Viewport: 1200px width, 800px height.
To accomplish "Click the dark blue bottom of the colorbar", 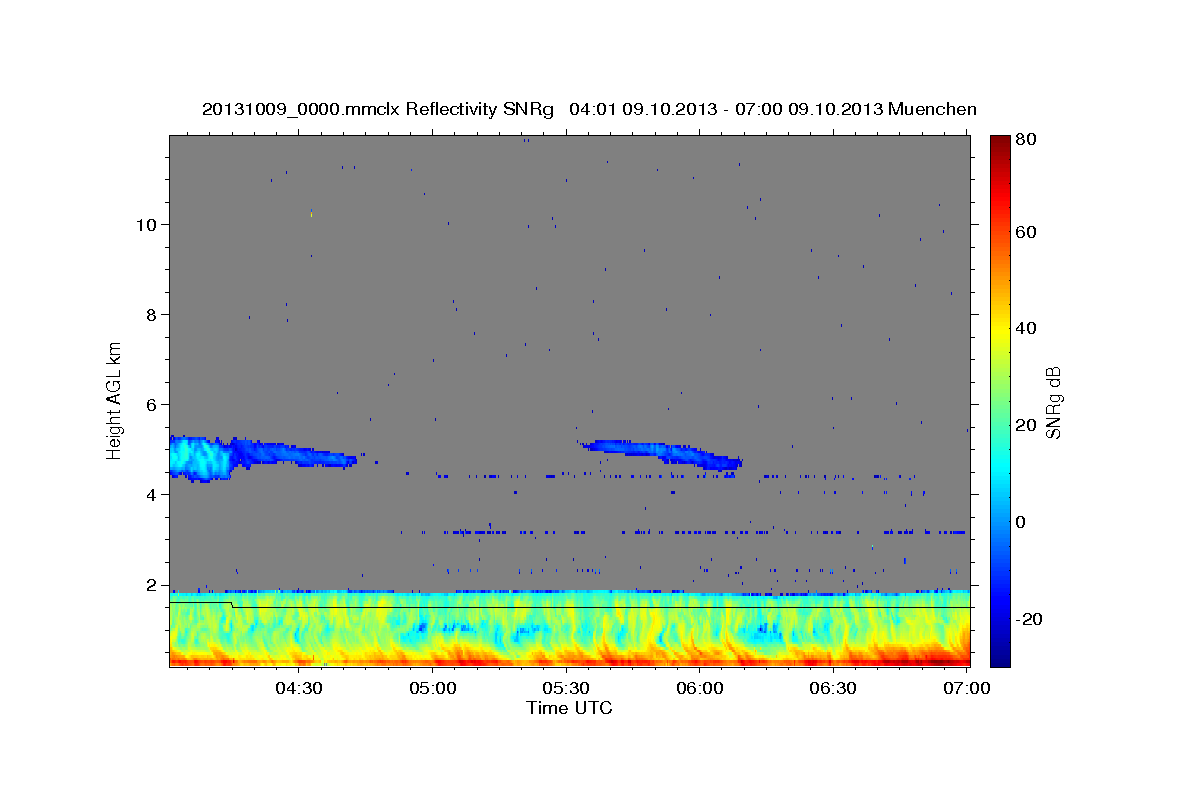I will (1000, 655).
